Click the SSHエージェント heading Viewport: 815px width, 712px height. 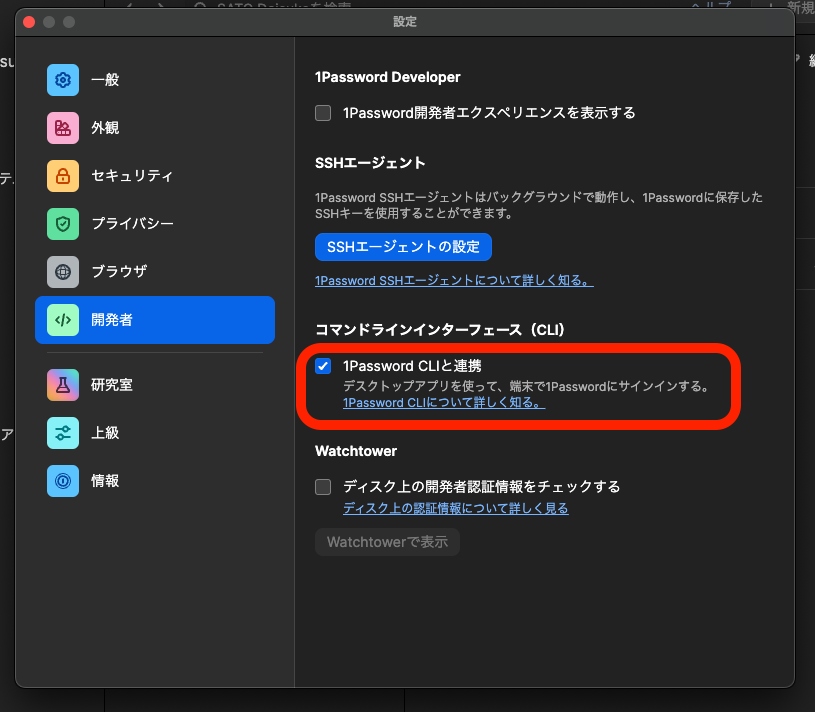pos(370,163)
